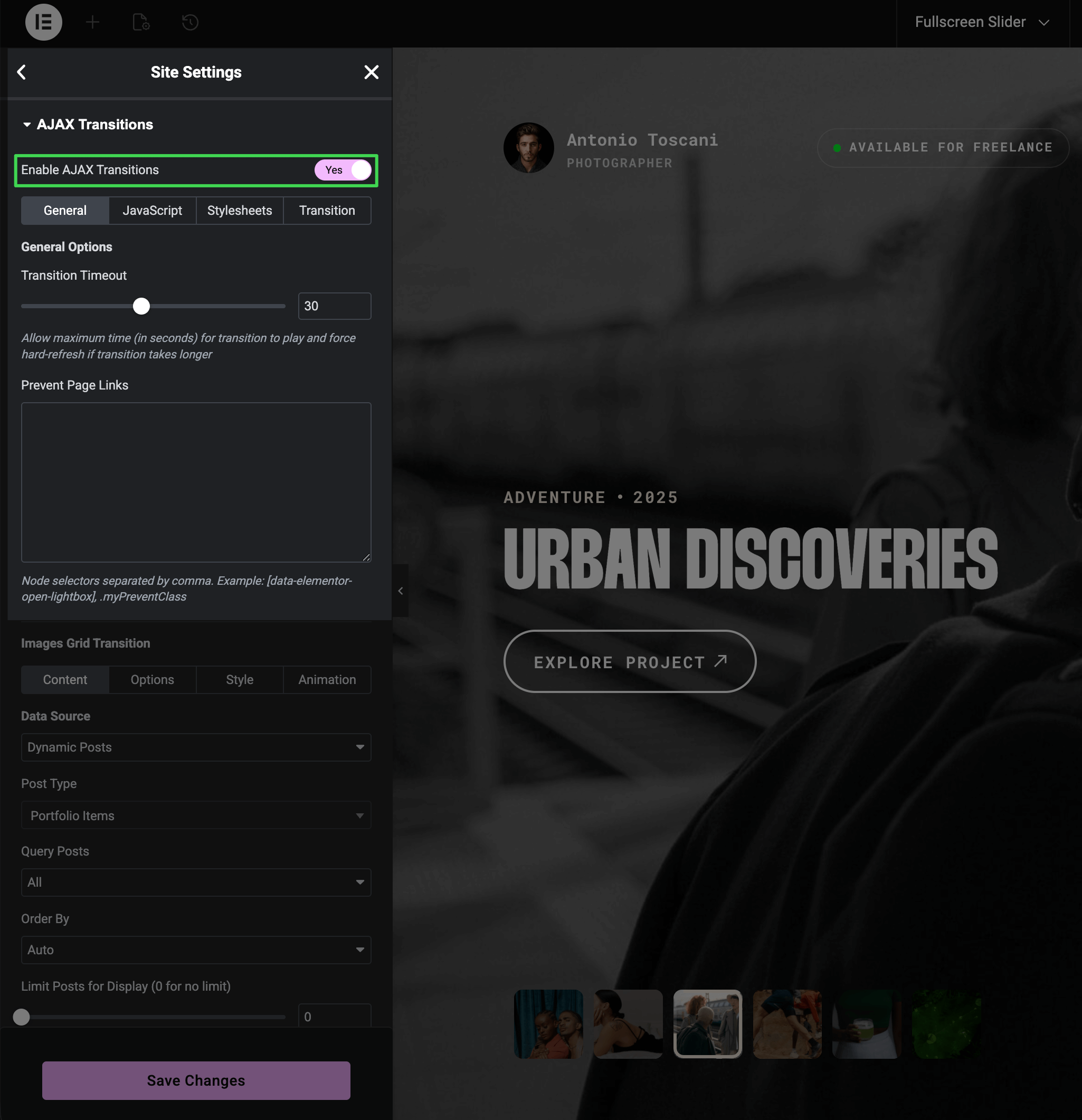Switch to the JavaScript tab
1082x1120 pixels.
click(x=152, y=210)
